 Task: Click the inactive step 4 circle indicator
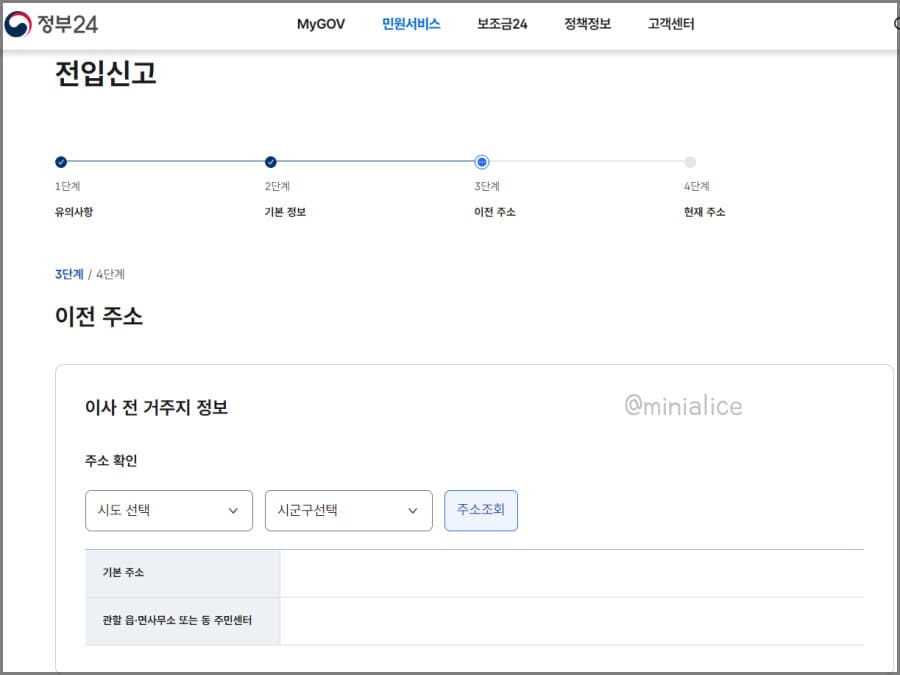(690, 161)
